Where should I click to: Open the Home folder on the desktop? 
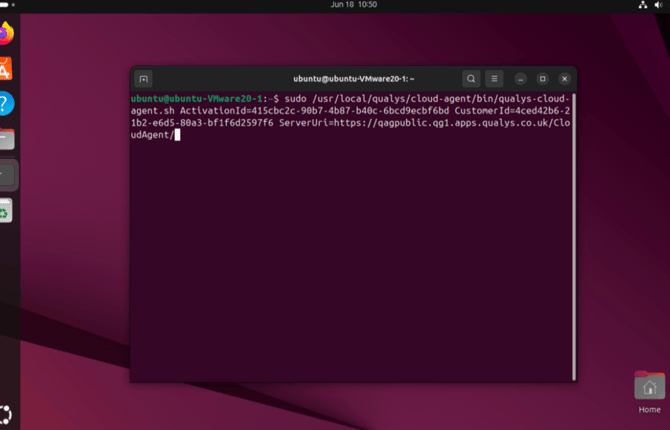tap(649, 392)
